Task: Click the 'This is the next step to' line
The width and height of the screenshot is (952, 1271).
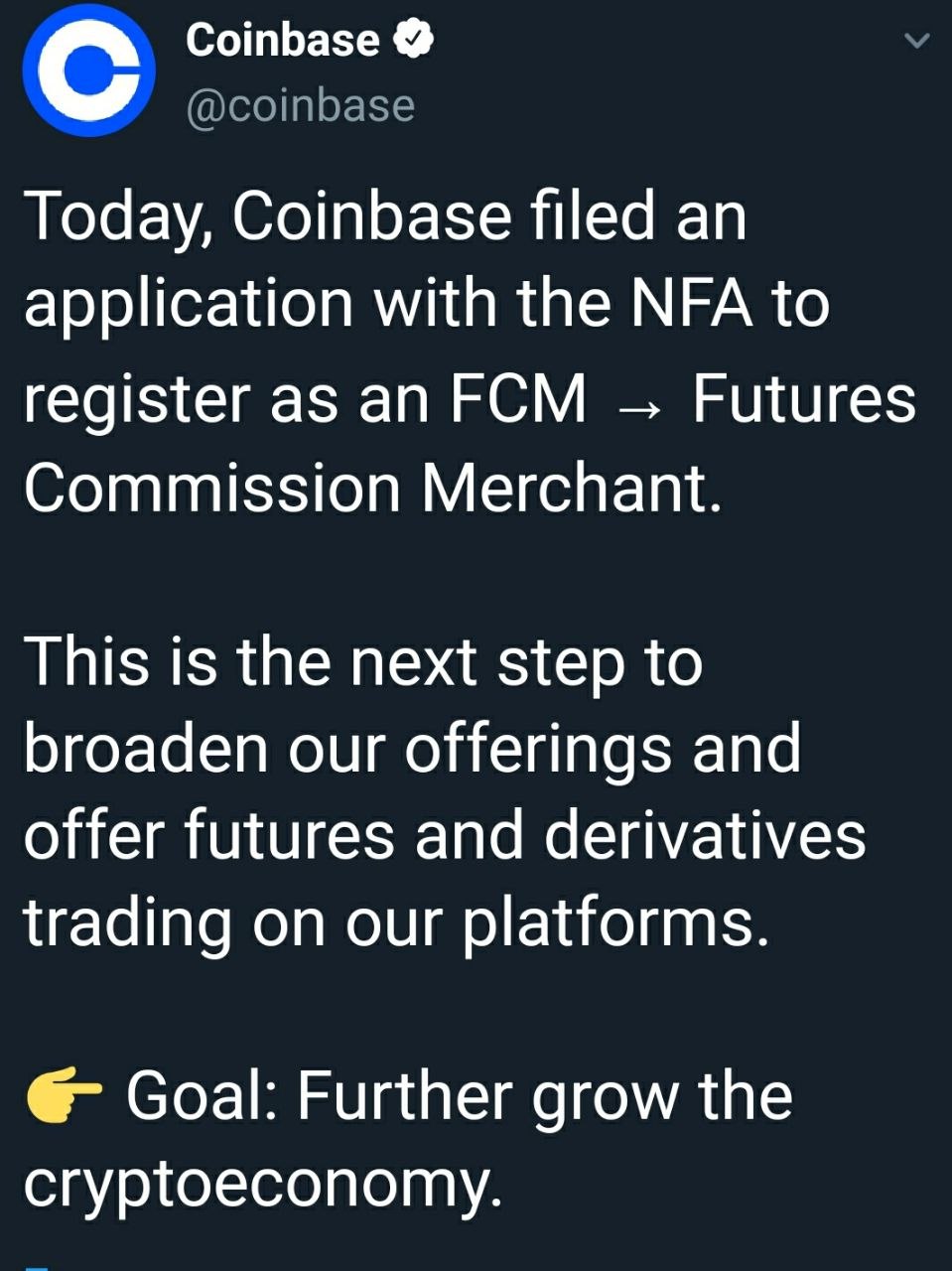Action: click(x=363, y=662)
